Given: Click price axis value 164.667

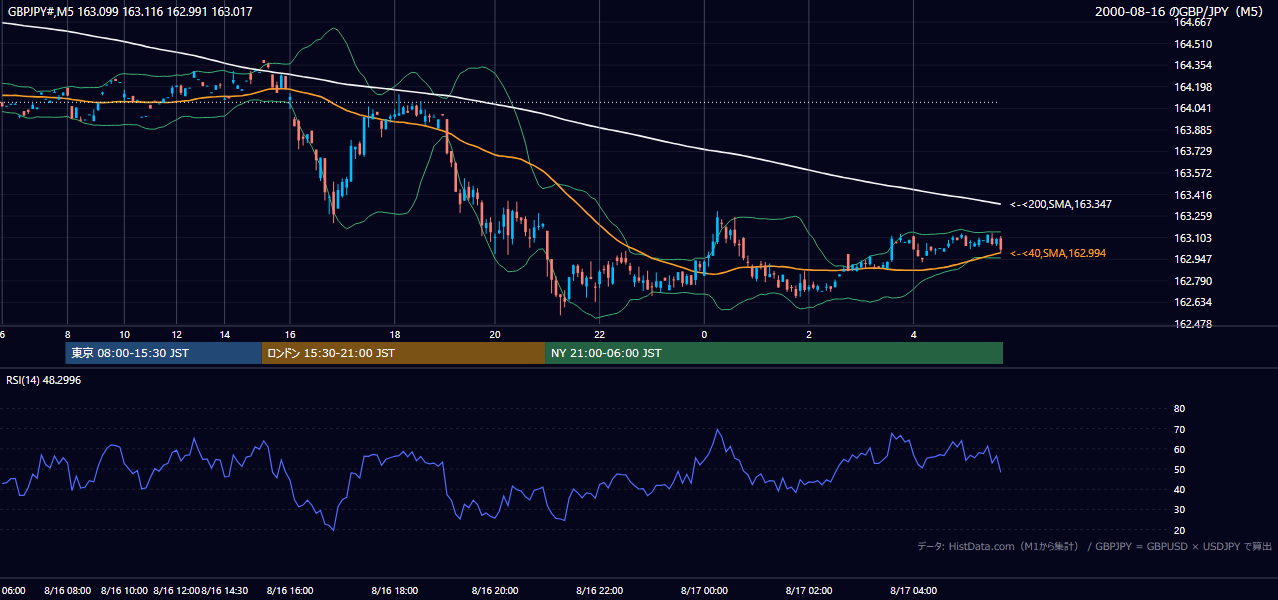Looking at the screenshot, I should pyautogui.click(x=1193, y=22).
